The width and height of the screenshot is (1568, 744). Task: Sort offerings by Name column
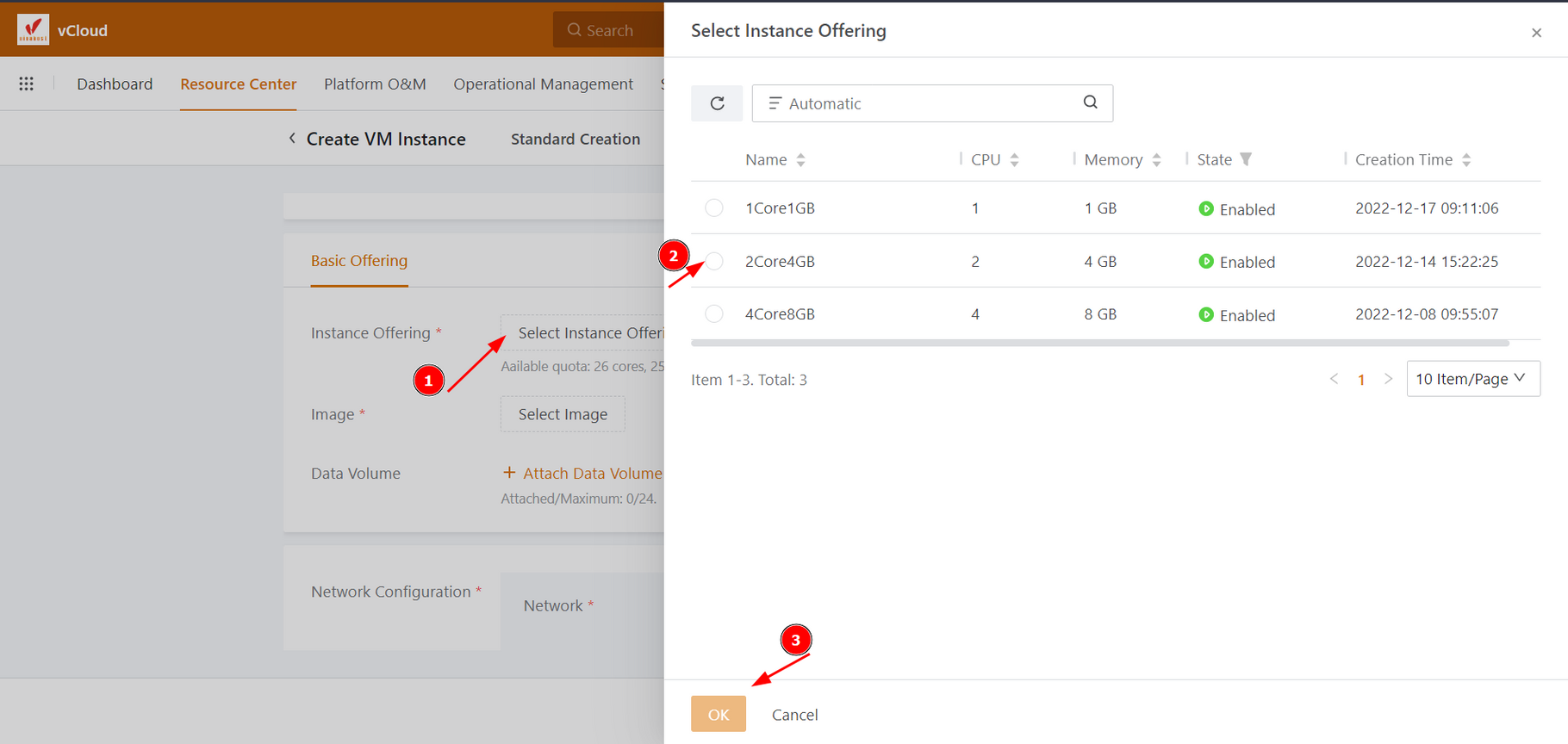pos(800,160)
